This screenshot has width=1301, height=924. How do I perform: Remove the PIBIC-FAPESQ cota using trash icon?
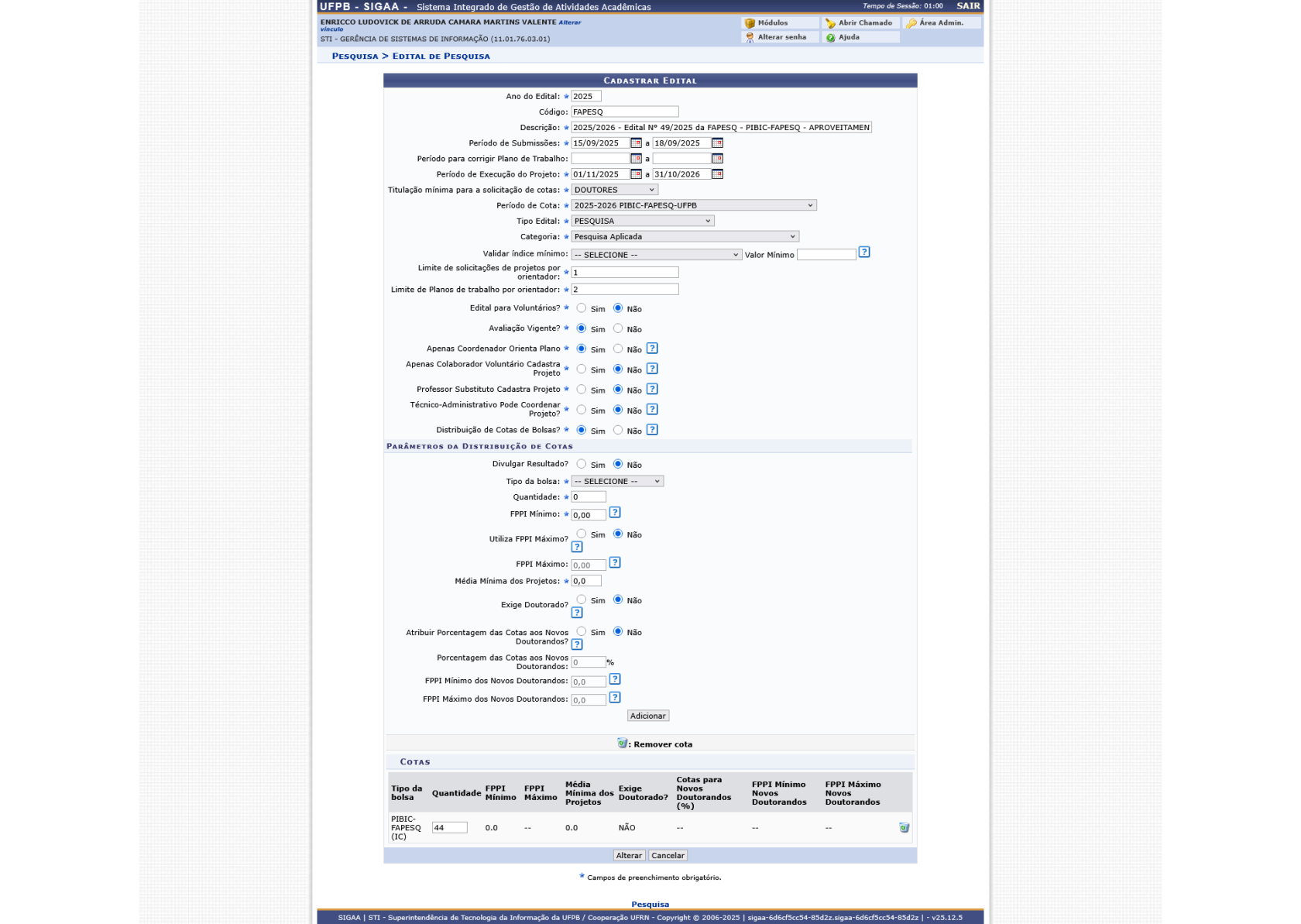pos(905,827)
